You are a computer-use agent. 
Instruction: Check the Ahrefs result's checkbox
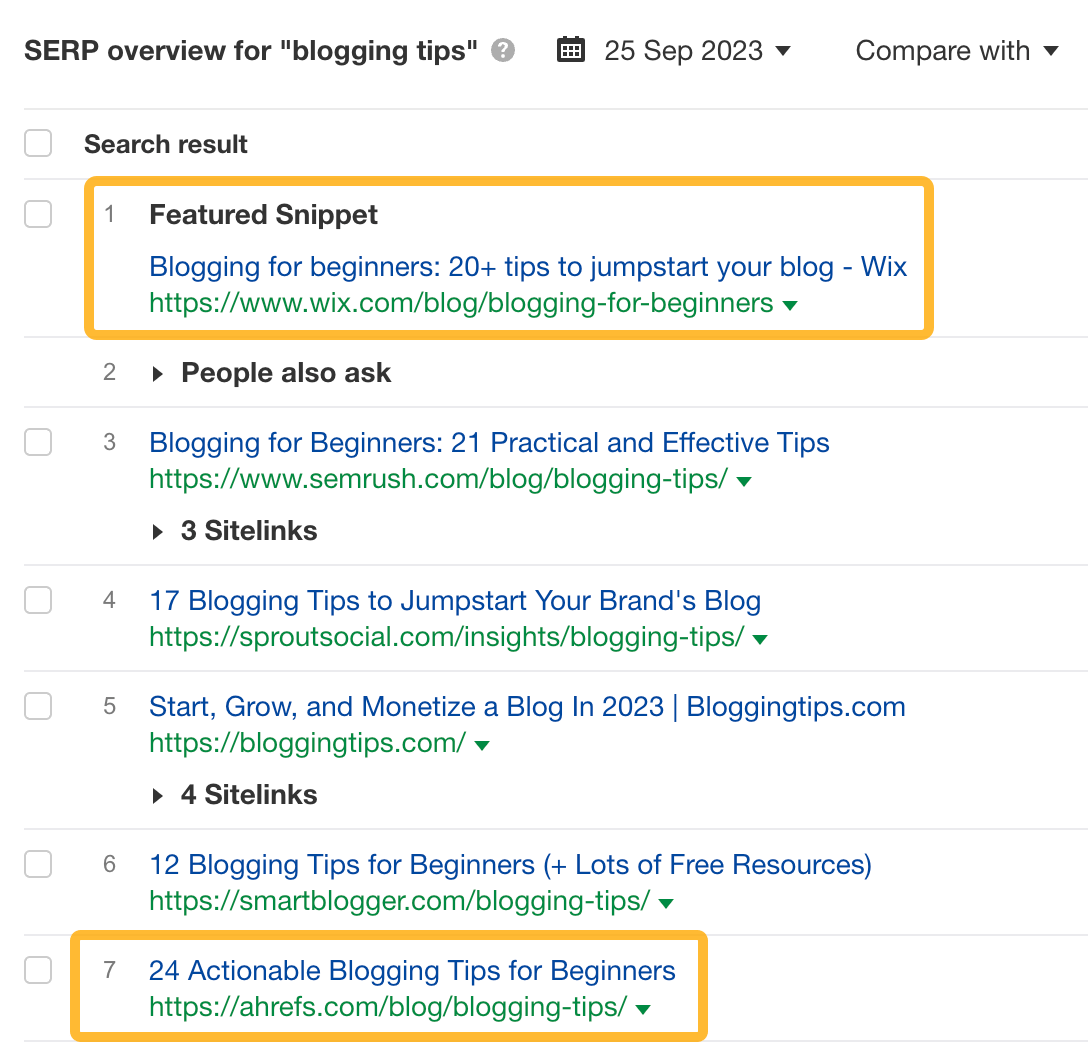pyautogui.click(x=37, y=969)
